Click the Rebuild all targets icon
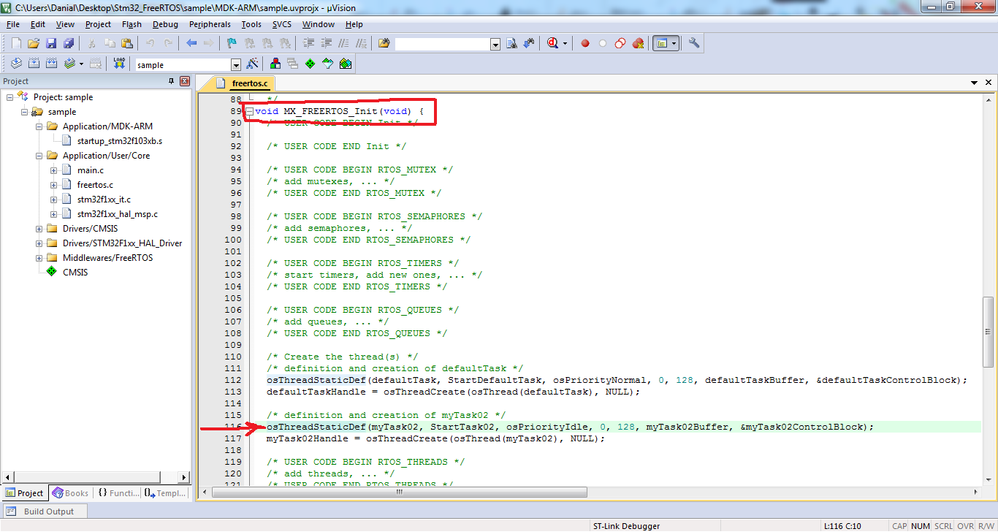This screenshot has width=998, height=532. (x=52, y=64)
